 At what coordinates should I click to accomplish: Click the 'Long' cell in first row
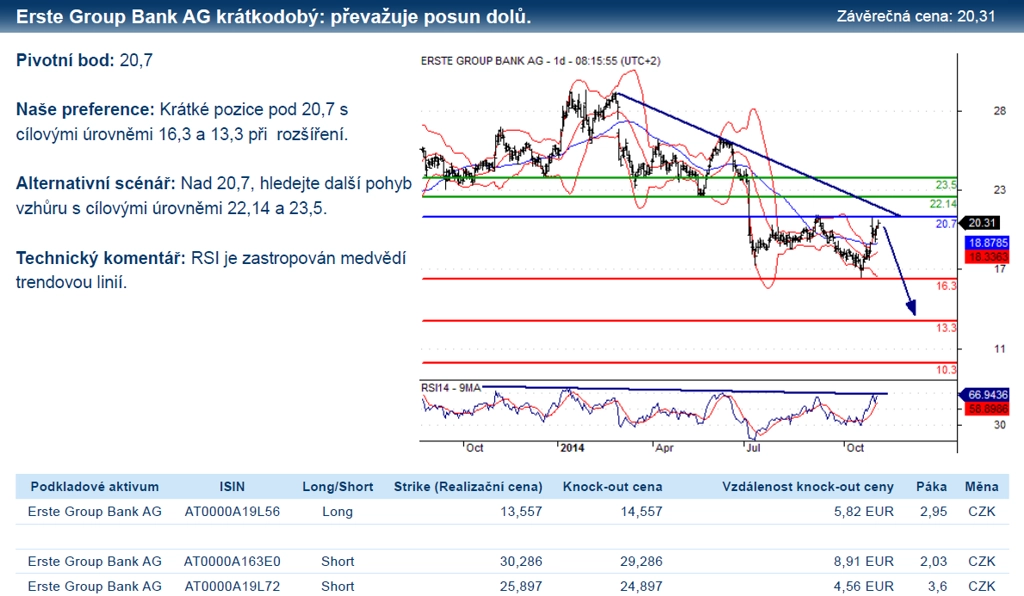338,512
